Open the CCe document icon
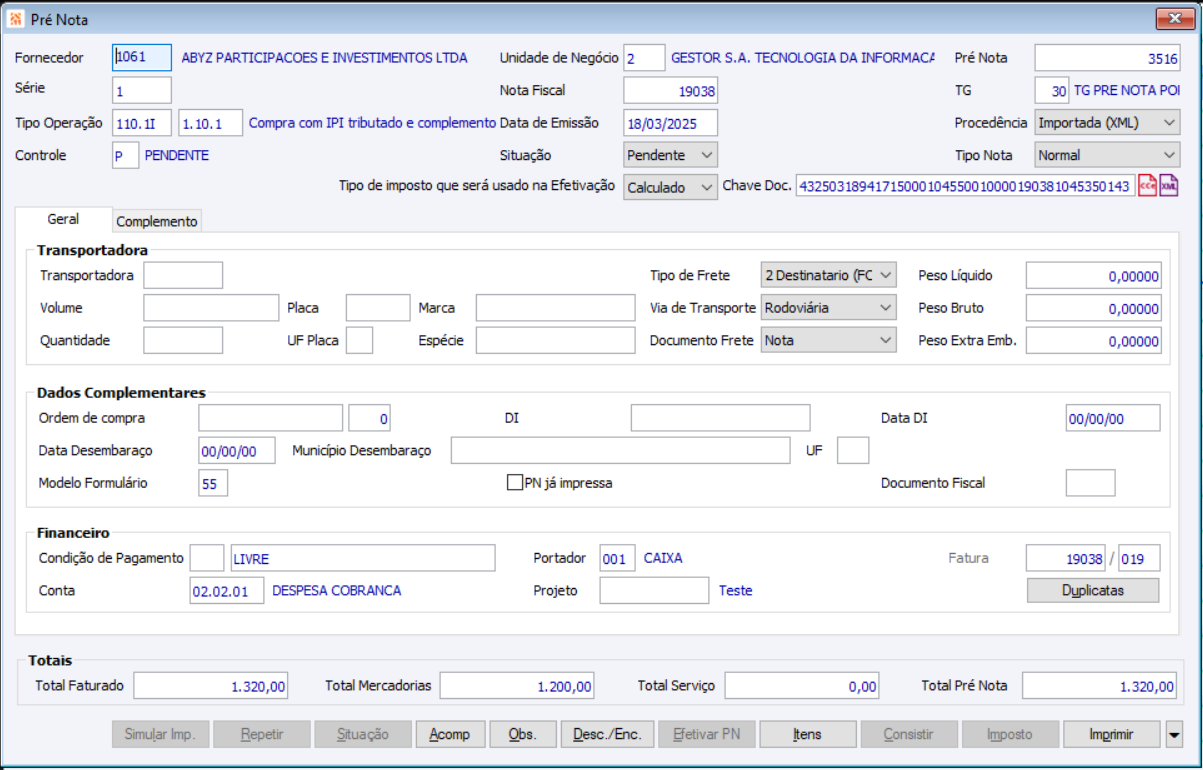 (x=1147, y=186)
